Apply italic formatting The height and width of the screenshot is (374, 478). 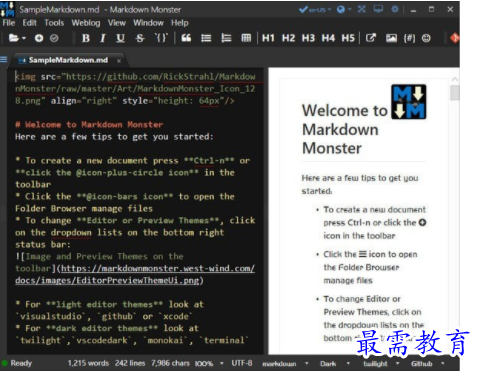point(103,38)
